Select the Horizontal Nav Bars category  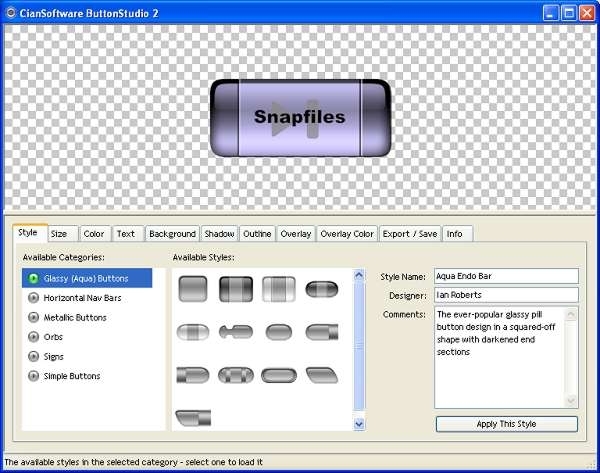87,298
